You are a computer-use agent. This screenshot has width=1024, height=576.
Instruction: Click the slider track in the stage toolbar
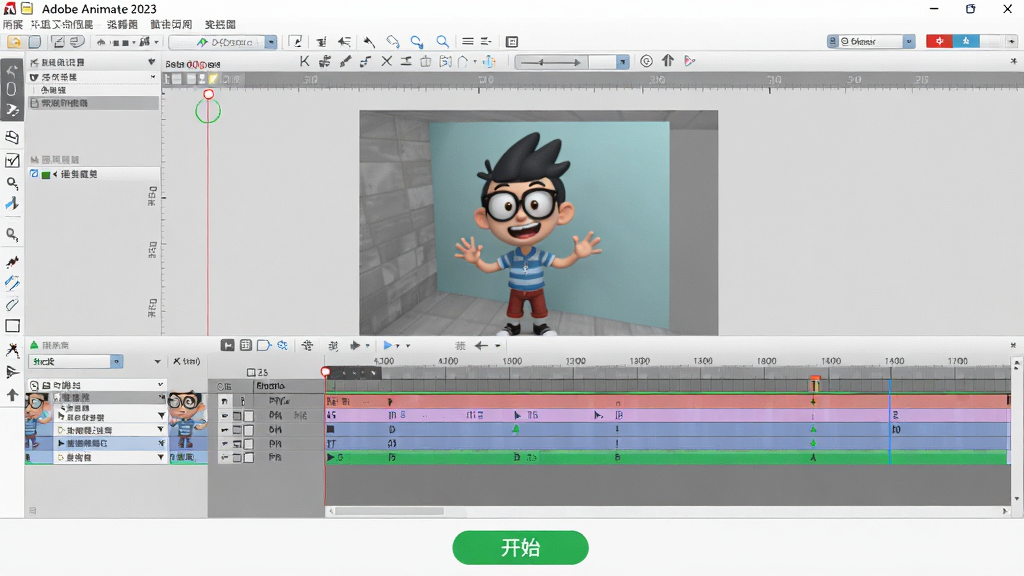(552, 62)
